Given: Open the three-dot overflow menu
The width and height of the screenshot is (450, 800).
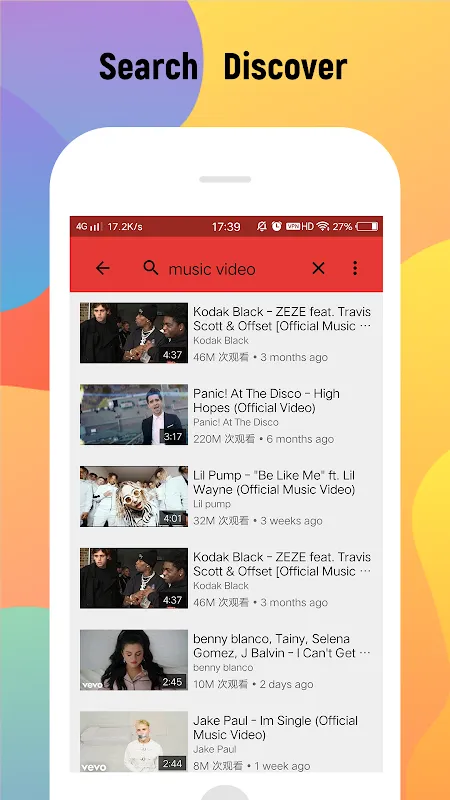Looking at the screenshot, I should [355, 268].
